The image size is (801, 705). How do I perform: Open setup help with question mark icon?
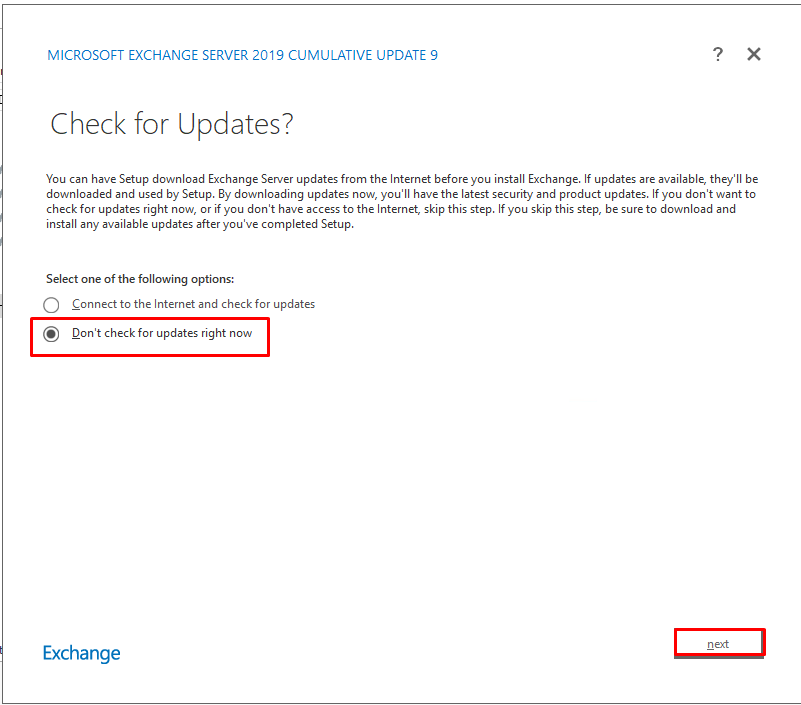pos(717,55)
